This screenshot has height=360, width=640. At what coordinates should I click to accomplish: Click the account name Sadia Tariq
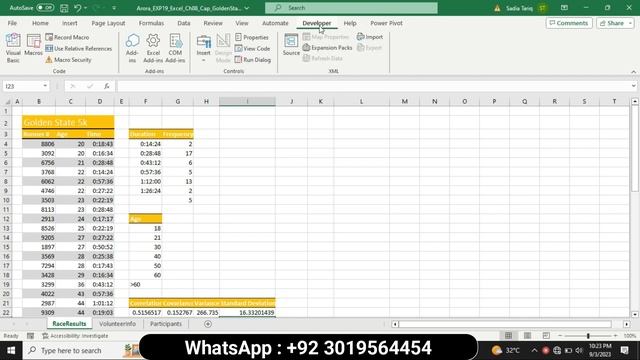point(519,8)
